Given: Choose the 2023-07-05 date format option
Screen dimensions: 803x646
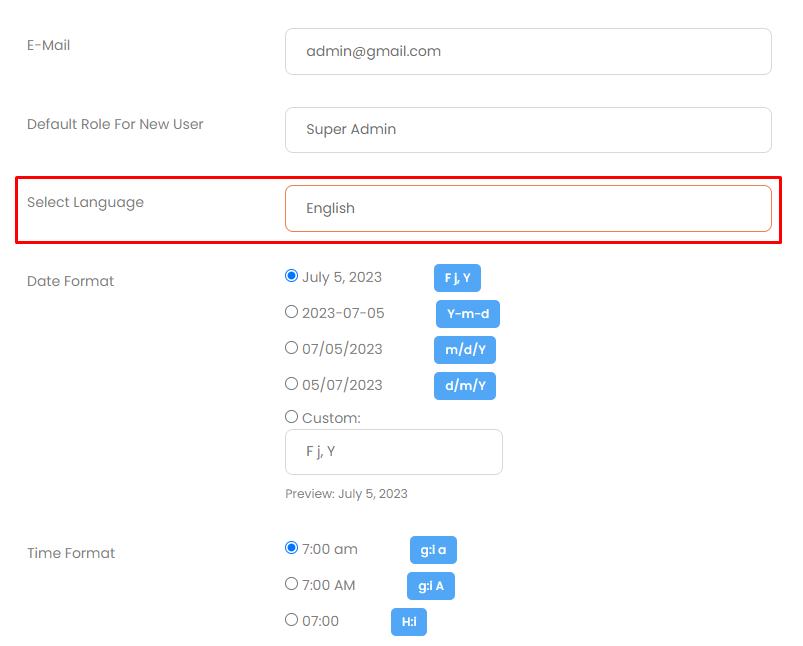Looking at the screenshot, I should click(x=292, y=312).
